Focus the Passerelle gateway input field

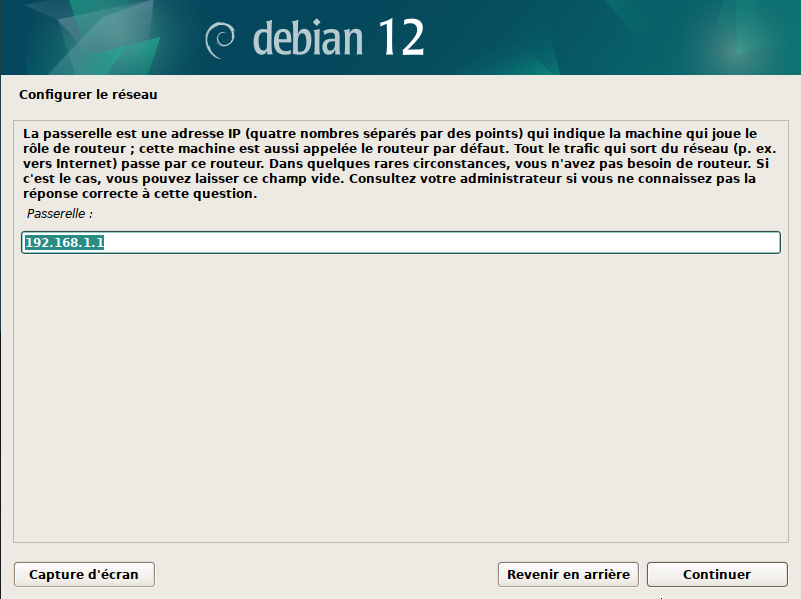click(x=400, y=242)
